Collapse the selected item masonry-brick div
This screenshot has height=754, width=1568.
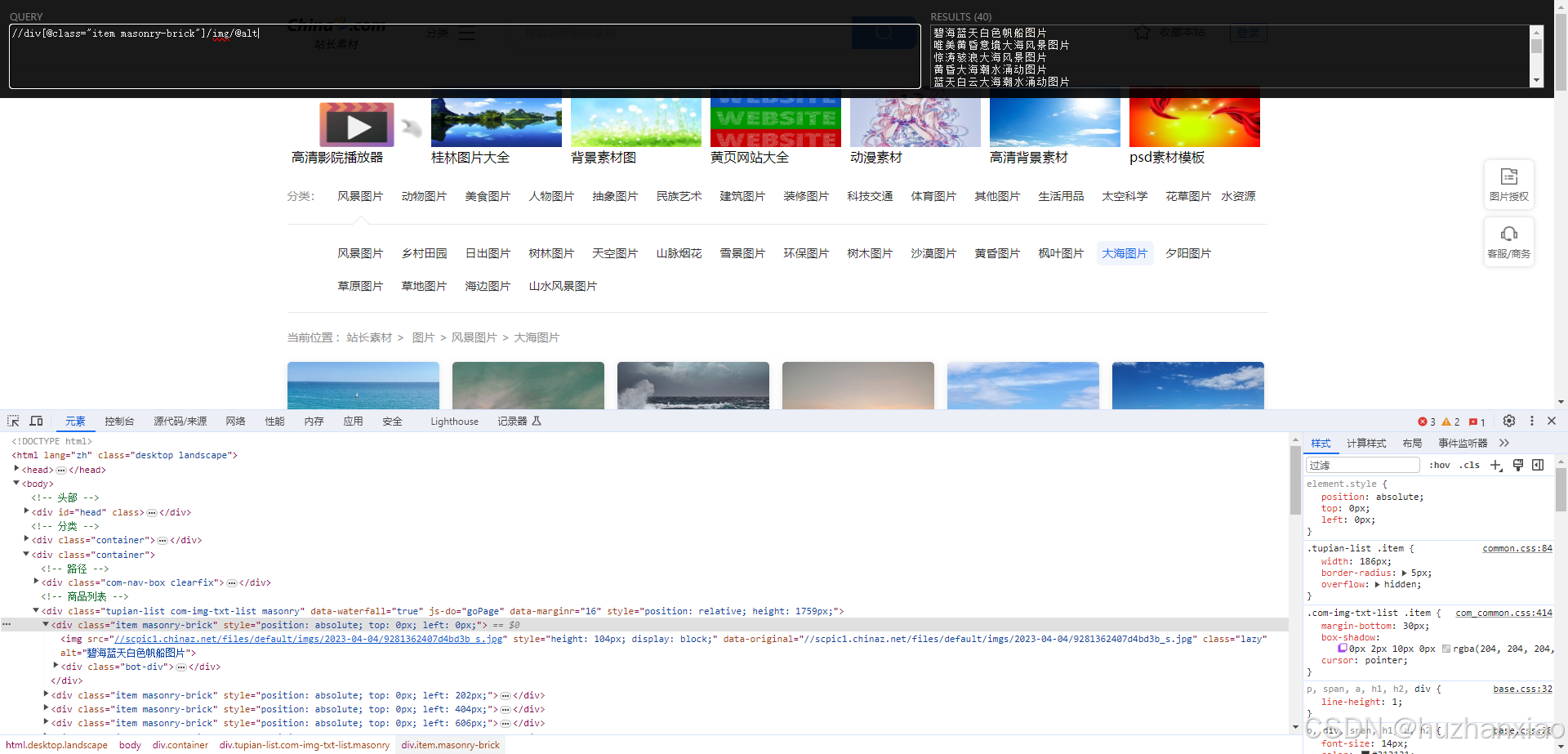(46, 624)
